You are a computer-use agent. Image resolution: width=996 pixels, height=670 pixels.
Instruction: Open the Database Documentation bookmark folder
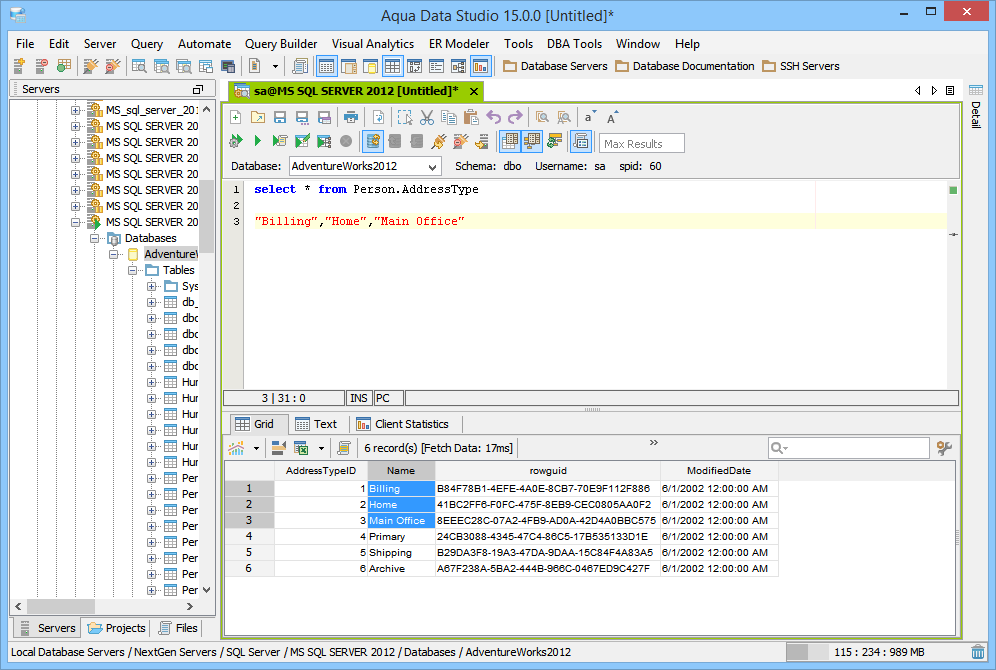(685, 66)
